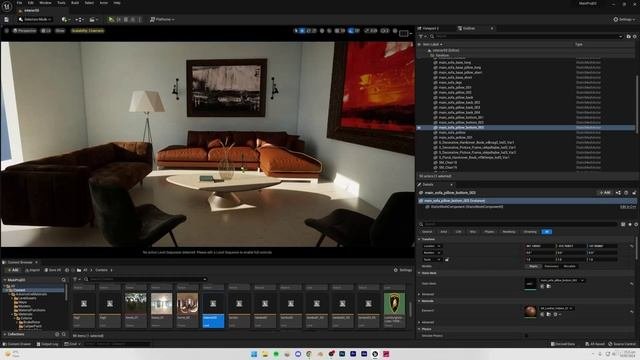Open the Element 0 material picker dropdown
The height and width of the screenshot is (360, 640).
pyautogui.click(x=557, y=308)
